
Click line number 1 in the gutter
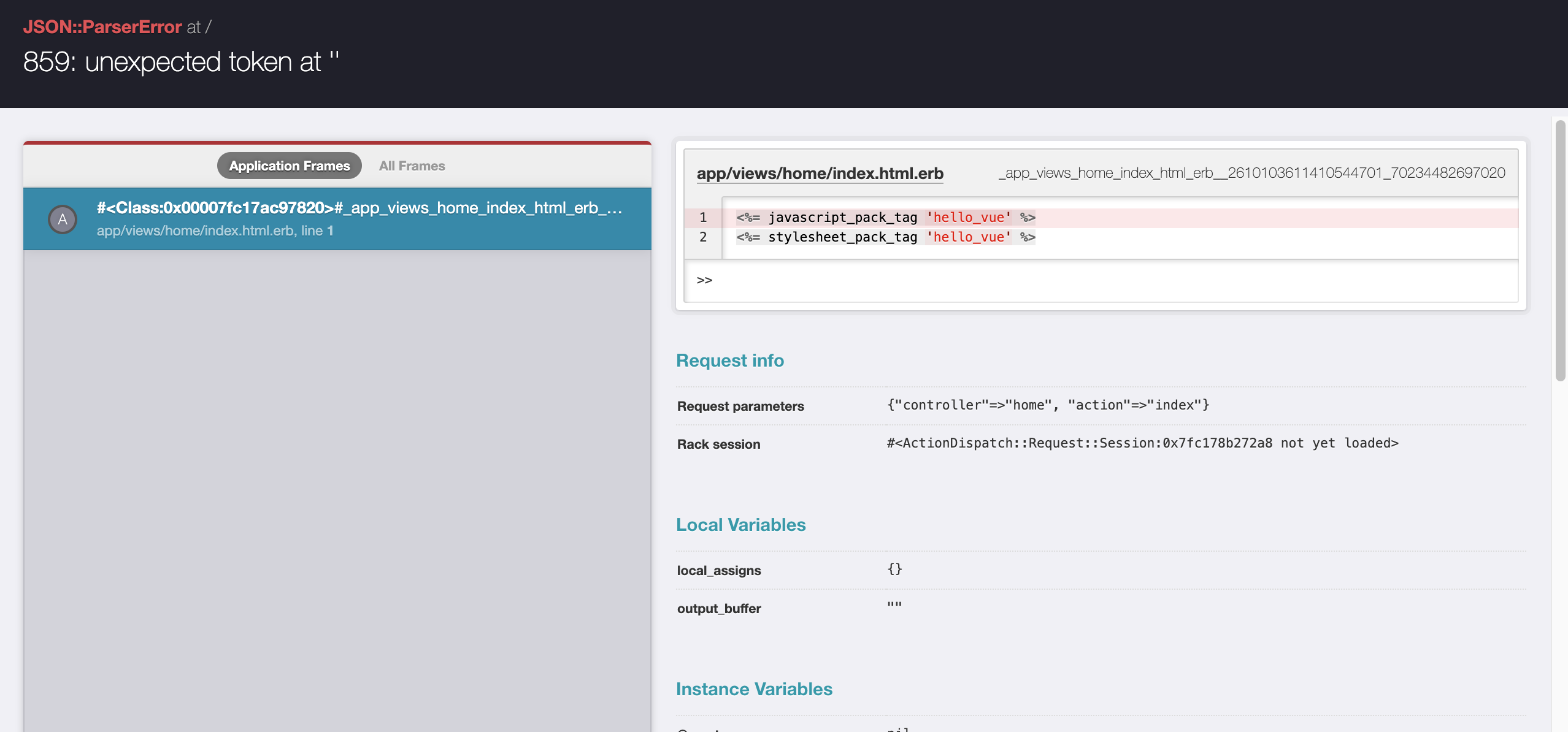tap(703, 218)
